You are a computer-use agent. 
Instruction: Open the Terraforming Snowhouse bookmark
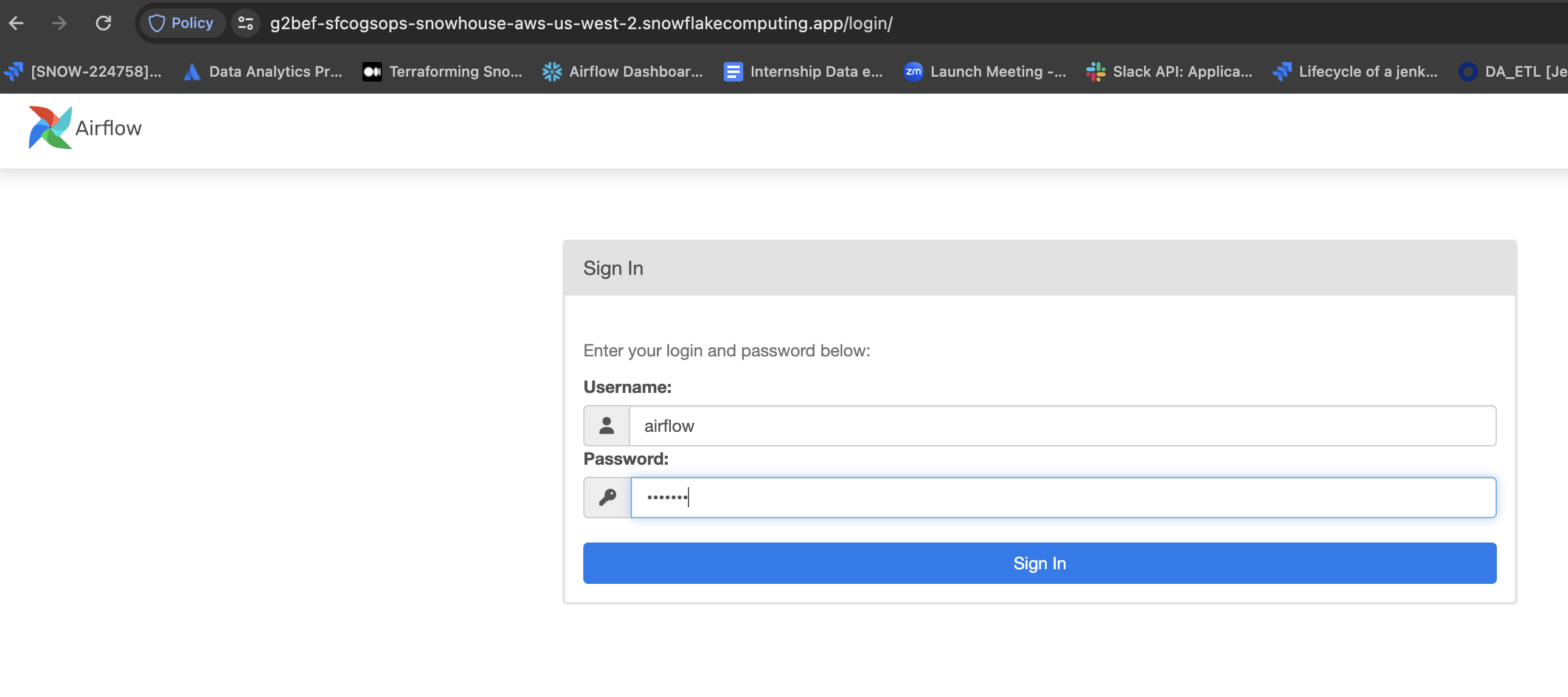click(443, 71)
